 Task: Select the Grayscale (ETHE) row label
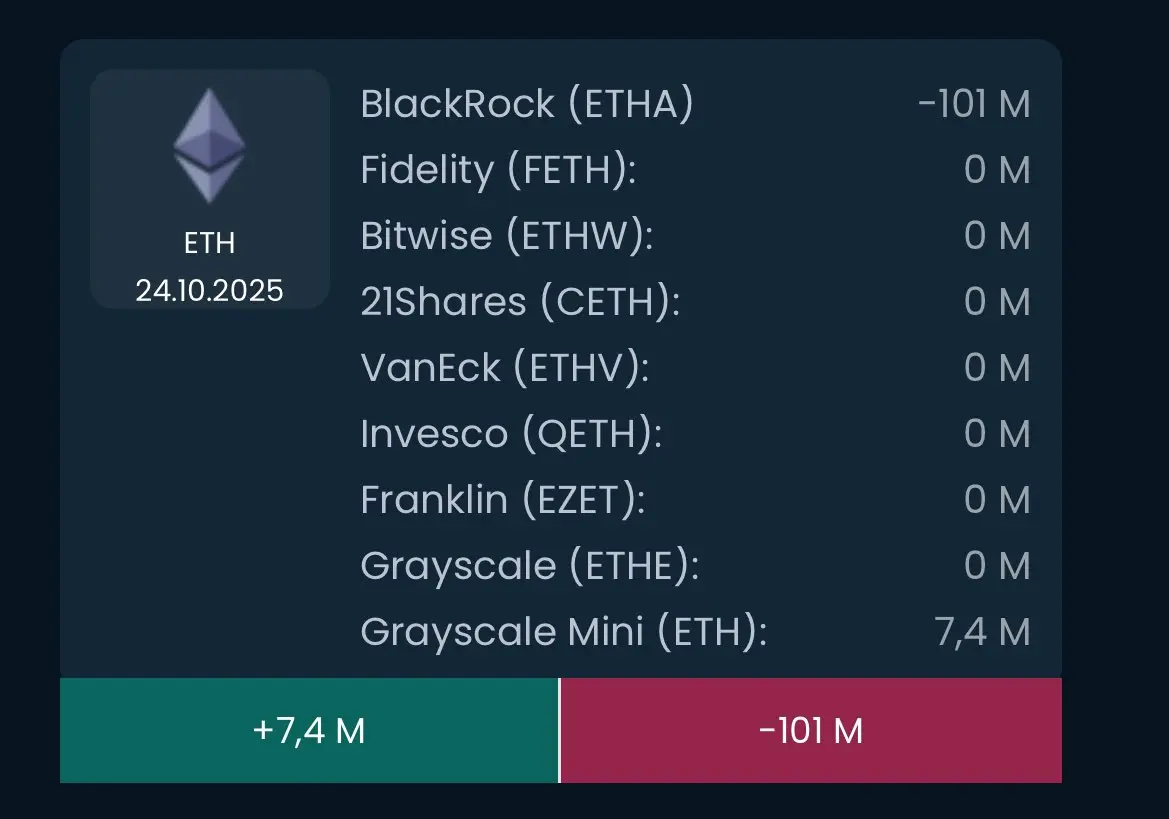click(529, 566)
